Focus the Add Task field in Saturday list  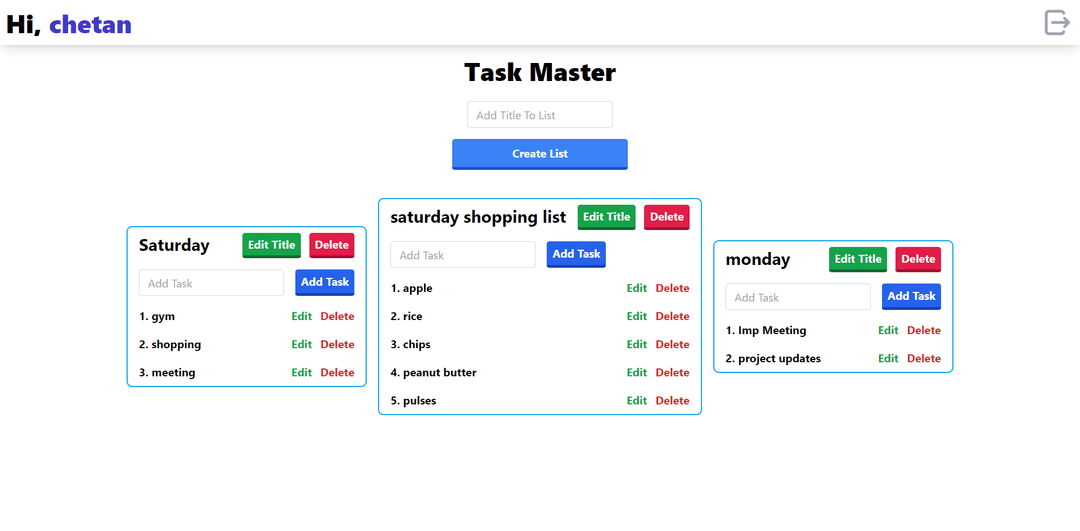(211, 283)
